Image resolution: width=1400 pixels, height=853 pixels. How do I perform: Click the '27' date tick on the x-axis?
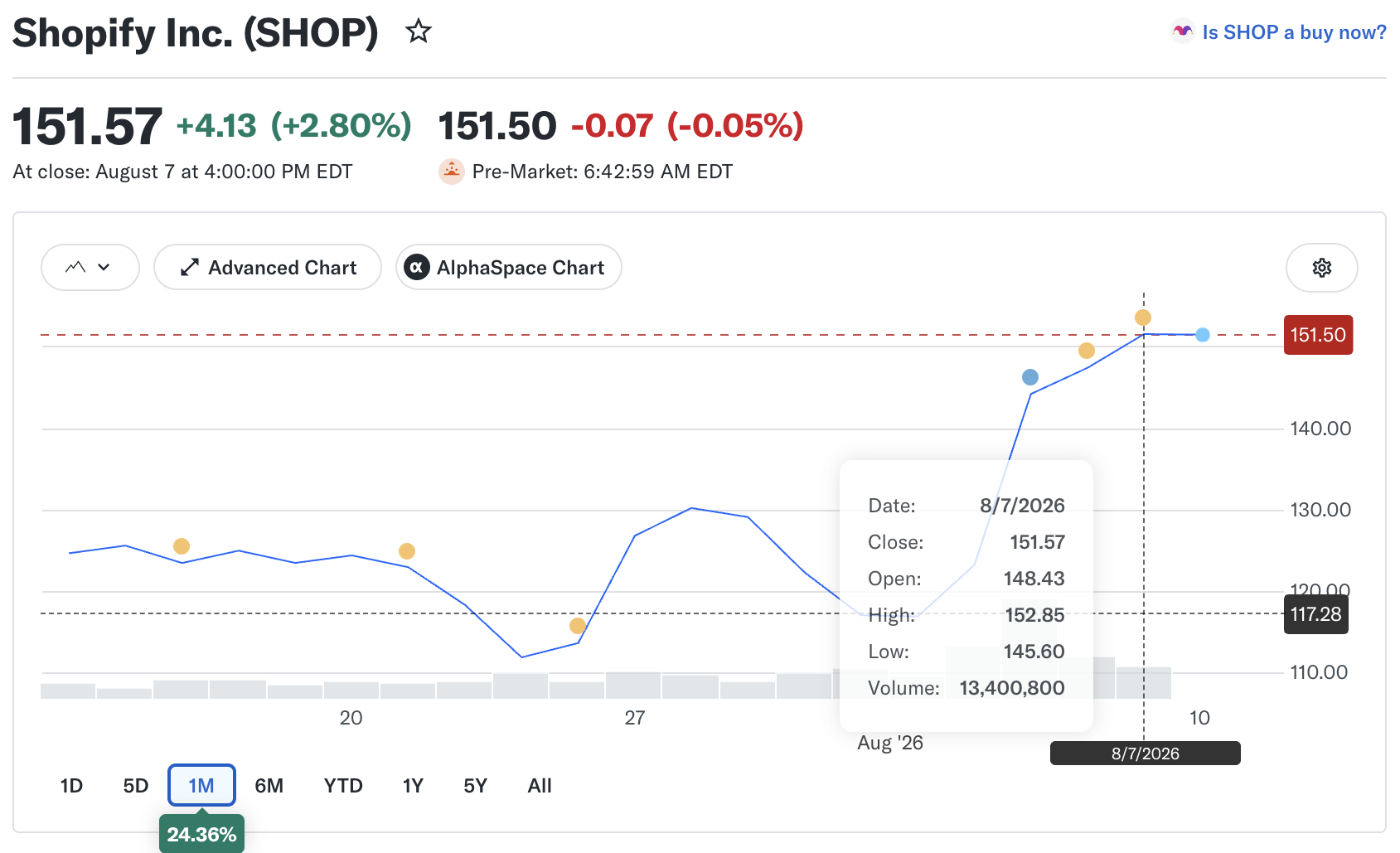[635, 718]
